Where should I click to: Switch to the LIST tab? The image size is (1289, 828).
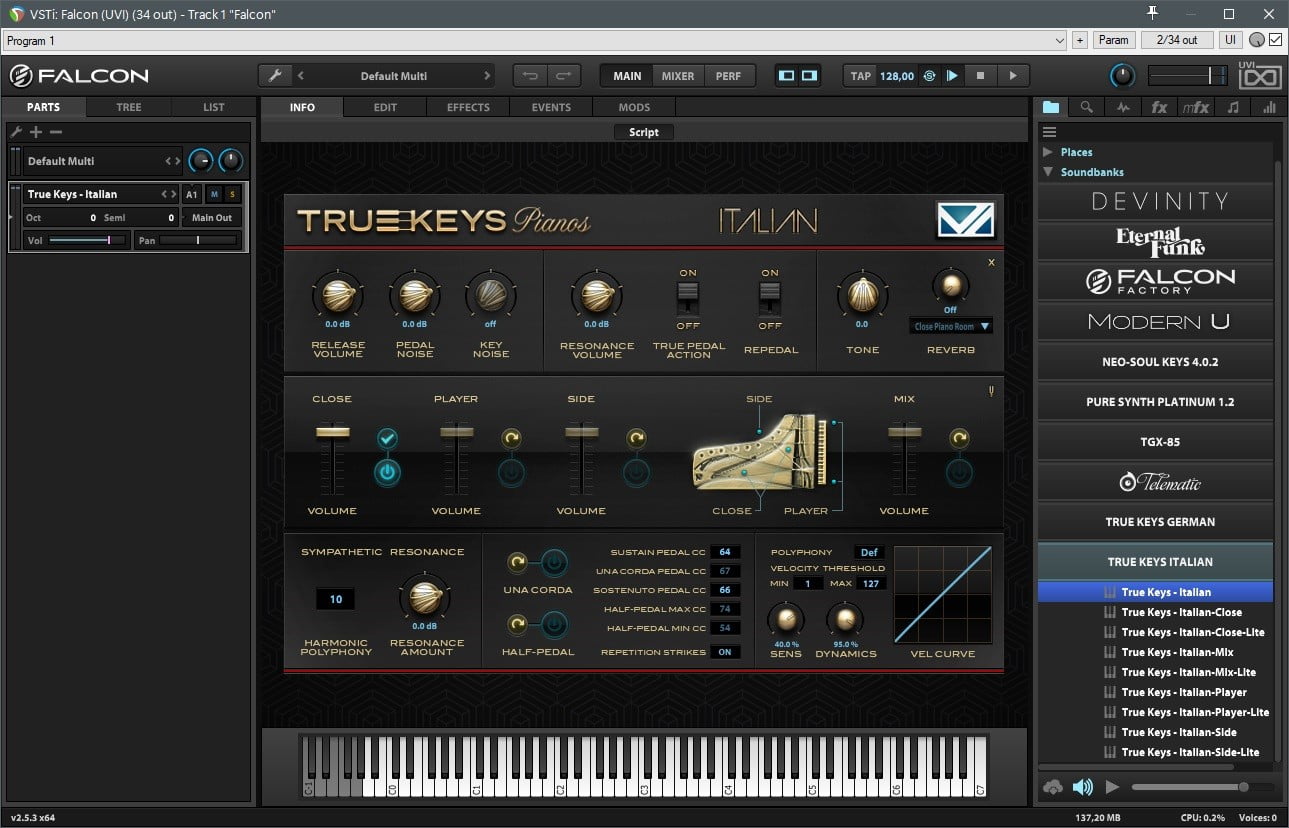point(214,107)
